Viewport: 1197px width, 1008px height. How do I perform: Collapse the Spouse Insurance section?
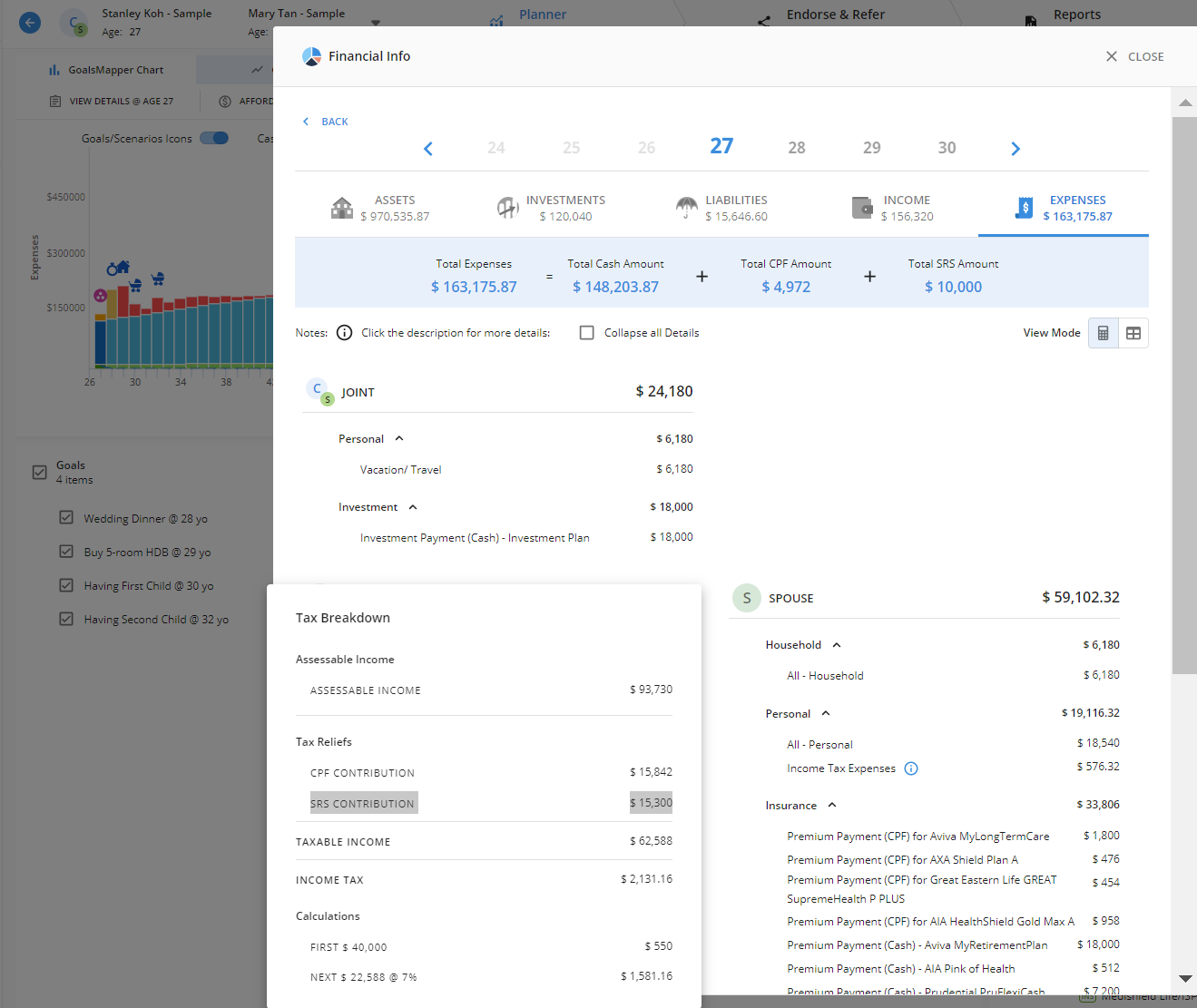click(x=832, y=806)
